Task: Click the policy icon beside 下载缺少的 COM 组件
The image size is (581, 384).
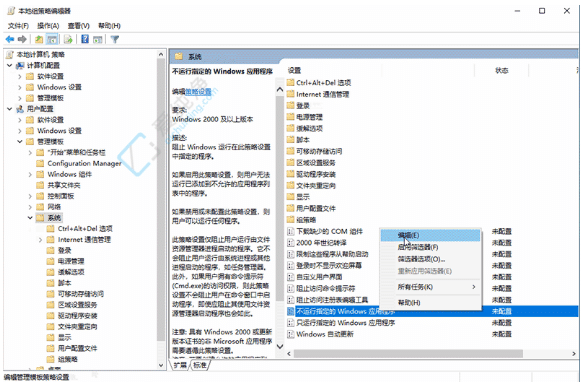Action: (291, 232)
